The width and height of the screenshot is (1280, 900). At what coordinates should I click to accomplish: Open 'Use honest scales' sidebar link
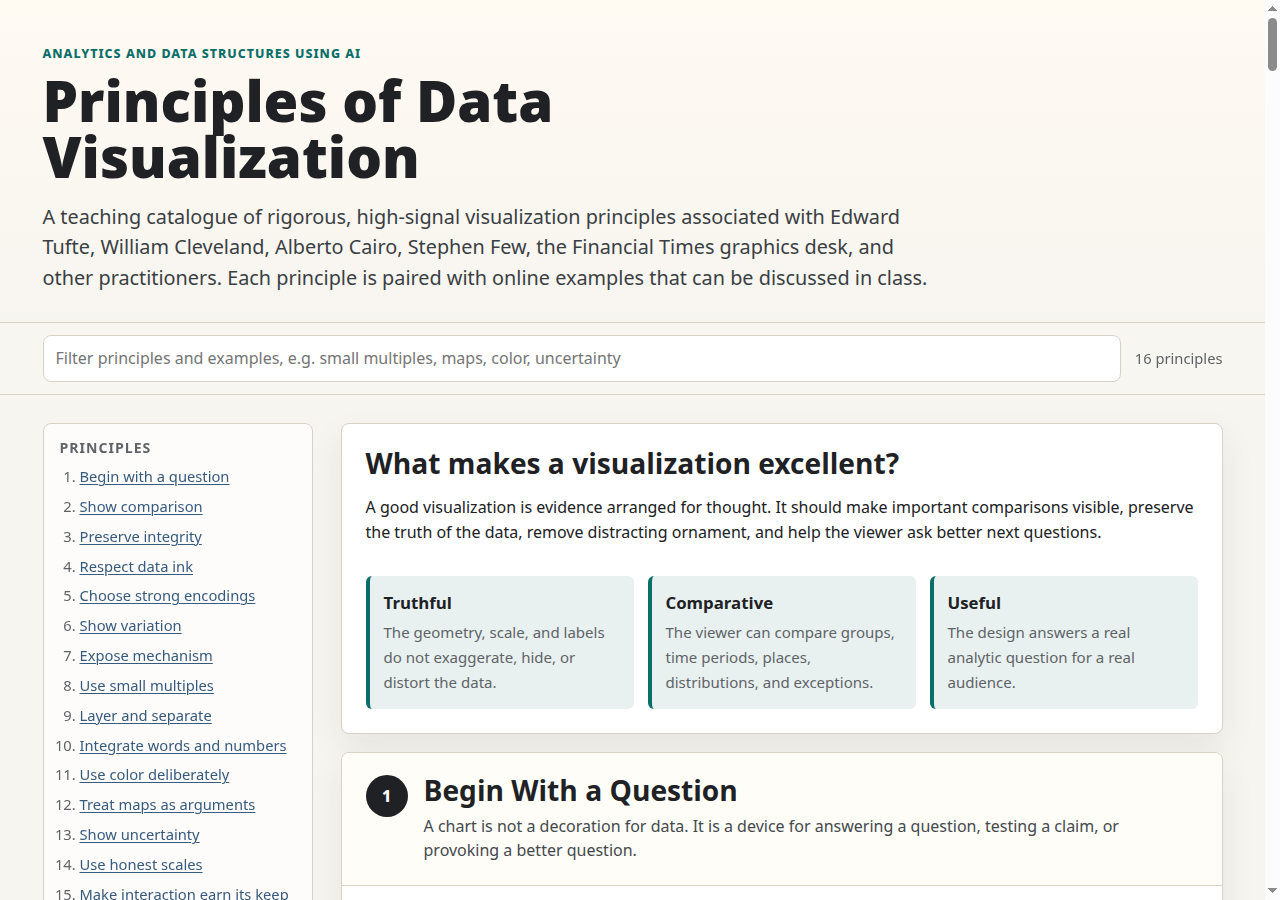point(141,865)
